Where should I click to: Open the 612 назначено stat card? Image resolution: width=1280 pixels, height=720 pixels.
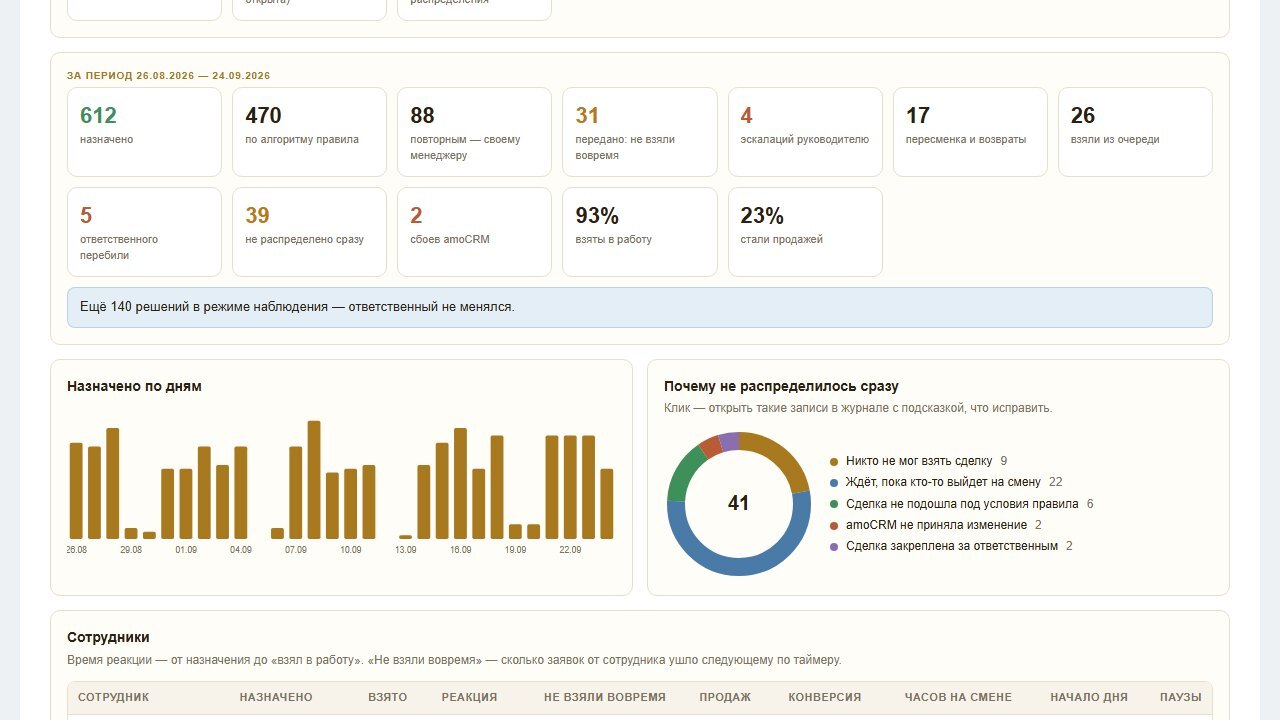point(144,132)
